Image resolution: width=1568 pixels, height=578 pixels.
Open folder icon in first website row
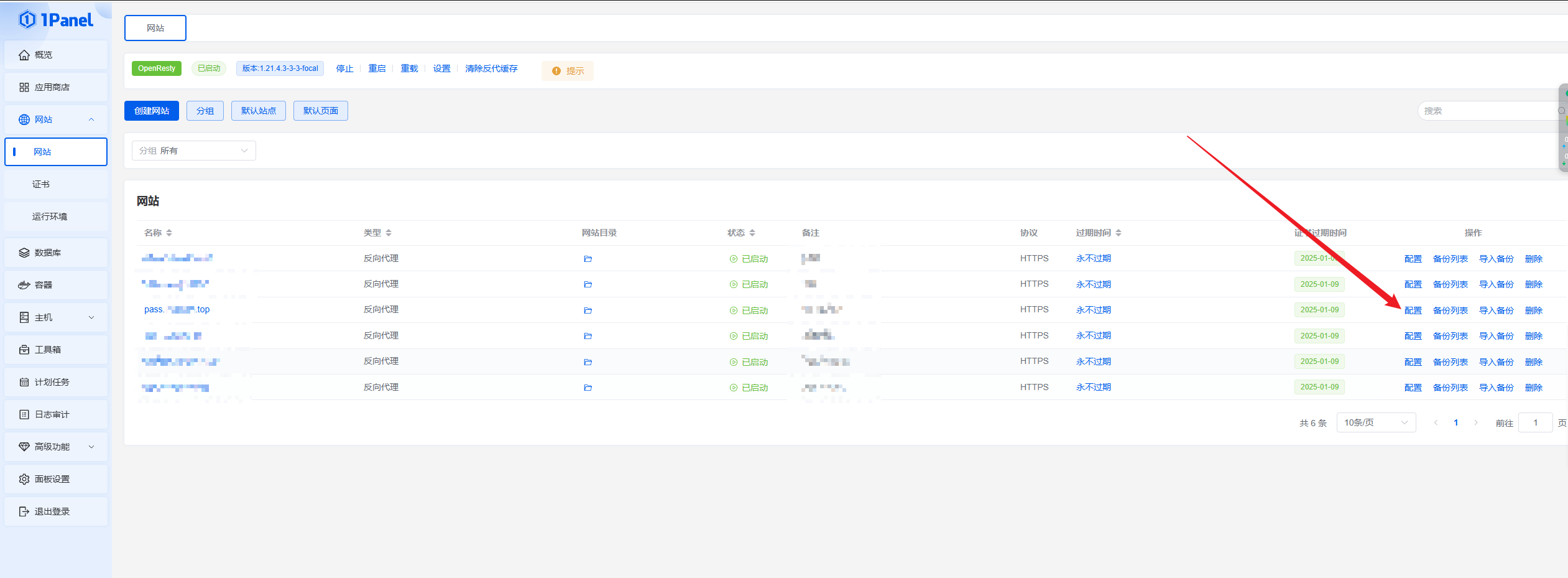pyautogui.click(x=588, y=259)
